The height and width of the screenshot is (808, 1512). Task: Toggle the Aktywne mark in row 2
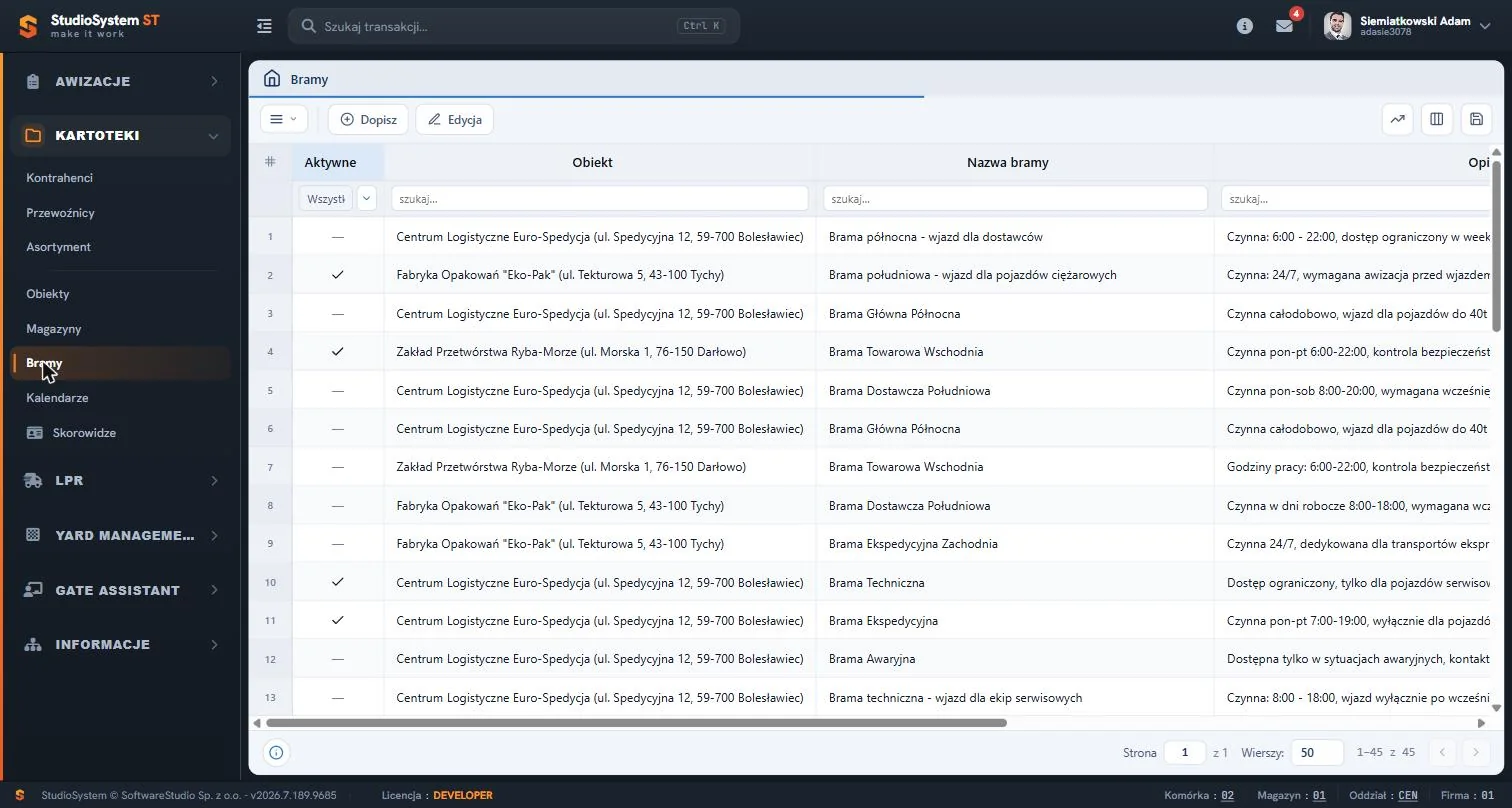(x=338, y=275)
